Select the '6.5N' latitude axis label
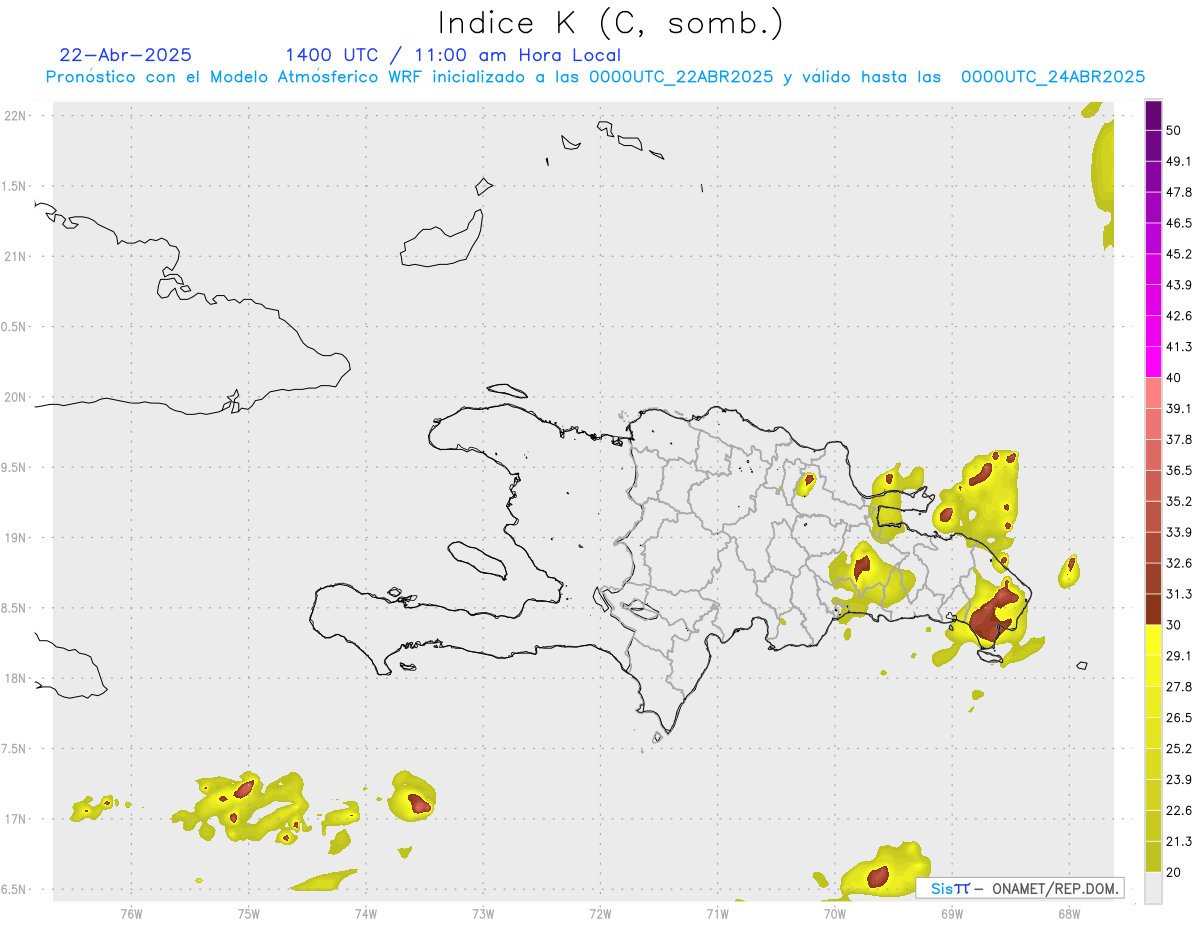The height and width of the screenshot is (927, 1200). tap(13, 889)
